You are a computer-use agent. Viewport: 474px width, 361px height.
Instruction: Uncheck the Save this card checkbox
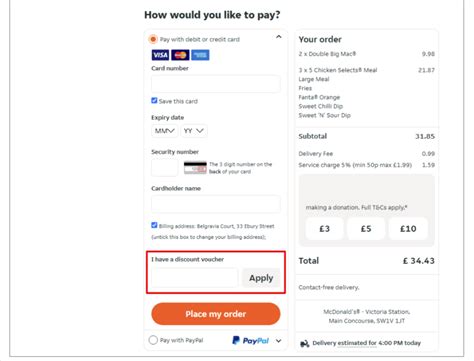coord(154,101)
